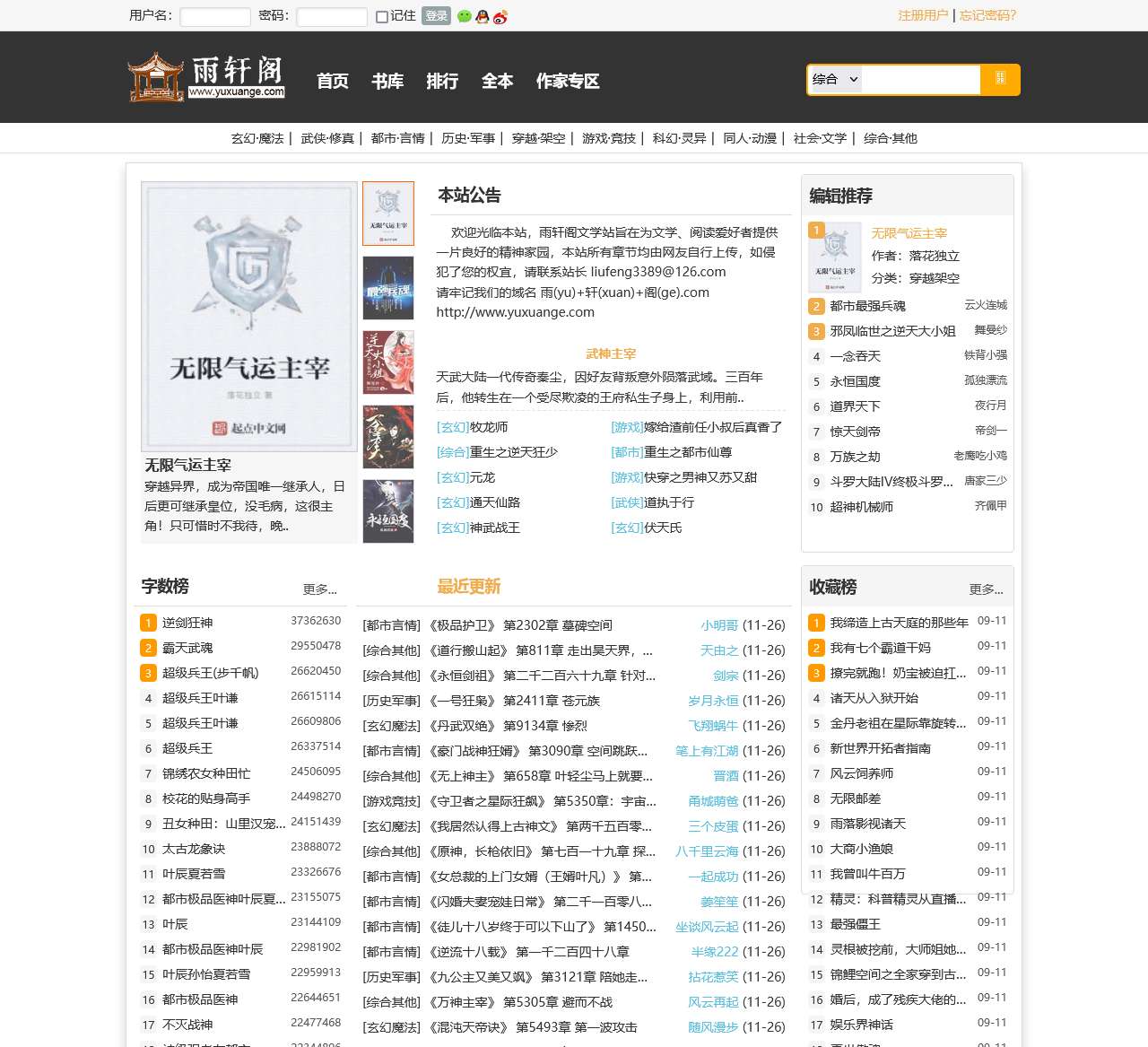Open 作家专区 in the main navigation

pos(568,81)
